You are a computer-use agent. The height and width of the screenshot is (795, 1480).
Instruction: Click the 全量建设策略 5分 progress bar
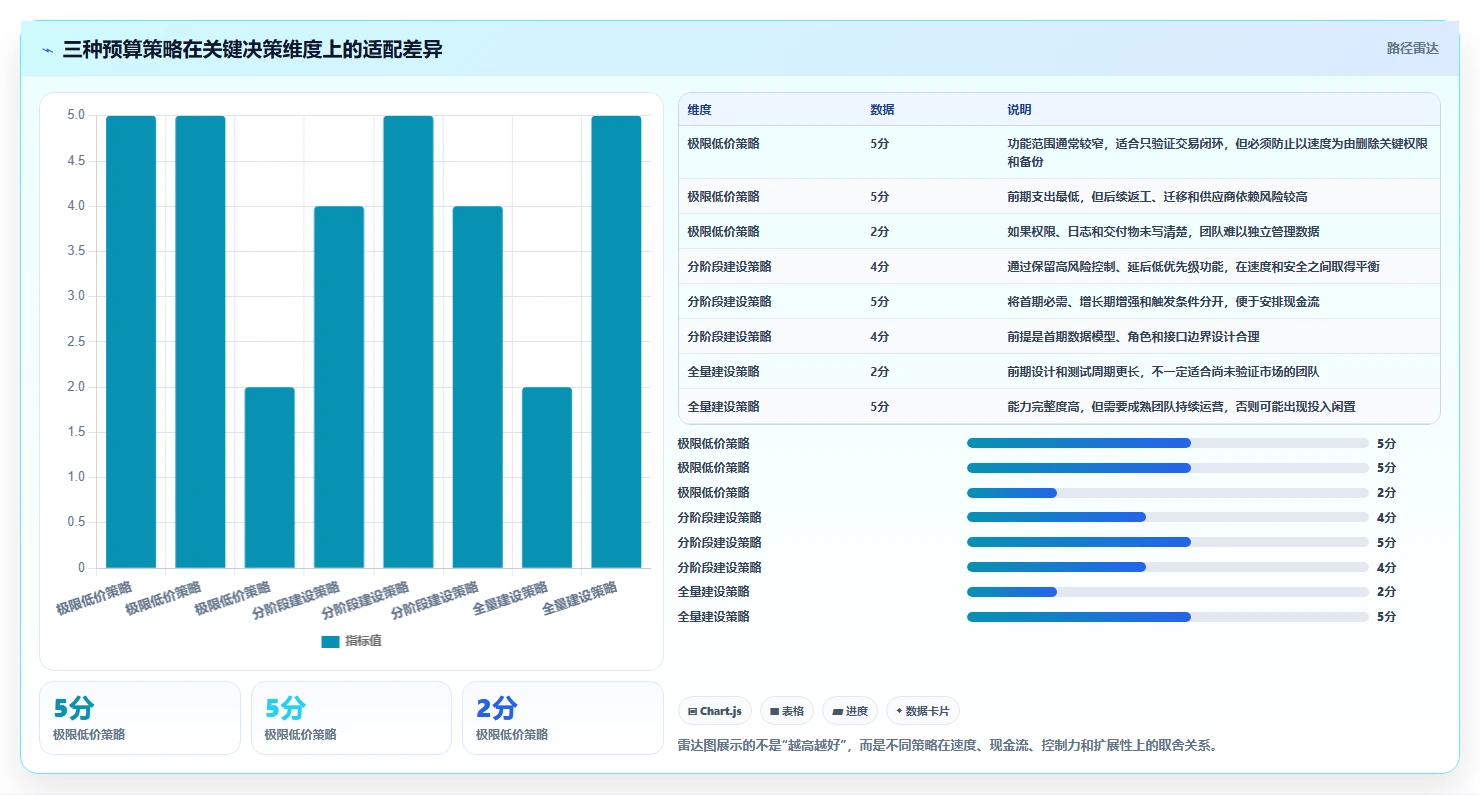click(1167, 617)
